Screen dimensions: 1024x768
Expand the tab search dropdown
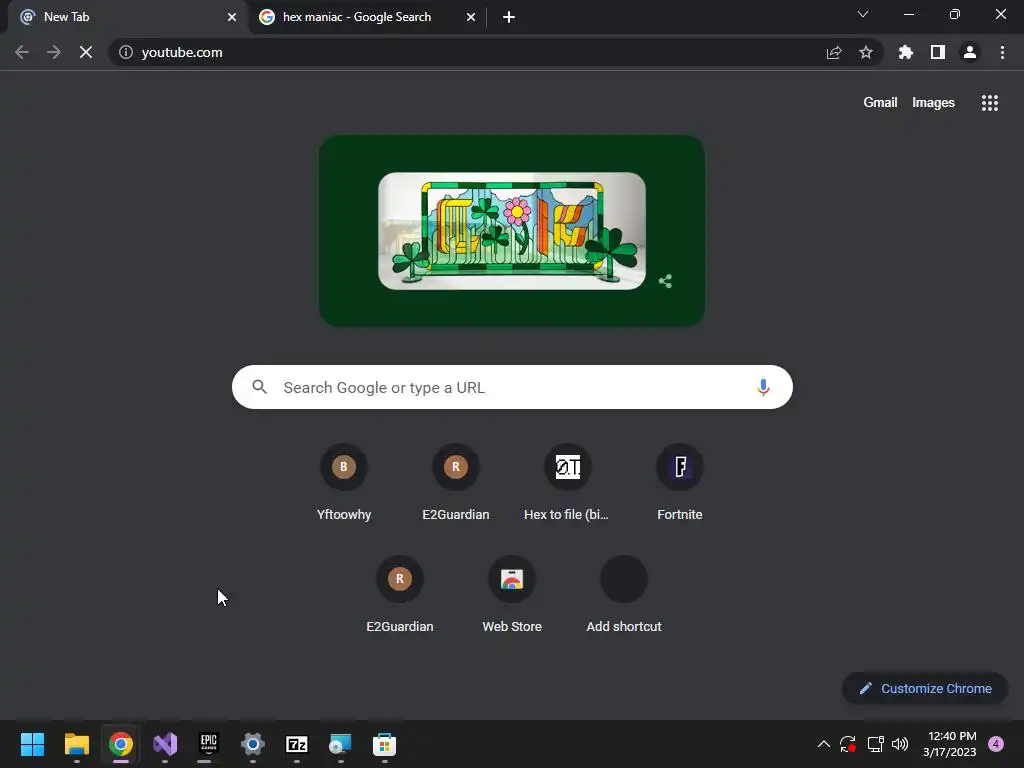(x=863, y=14)
